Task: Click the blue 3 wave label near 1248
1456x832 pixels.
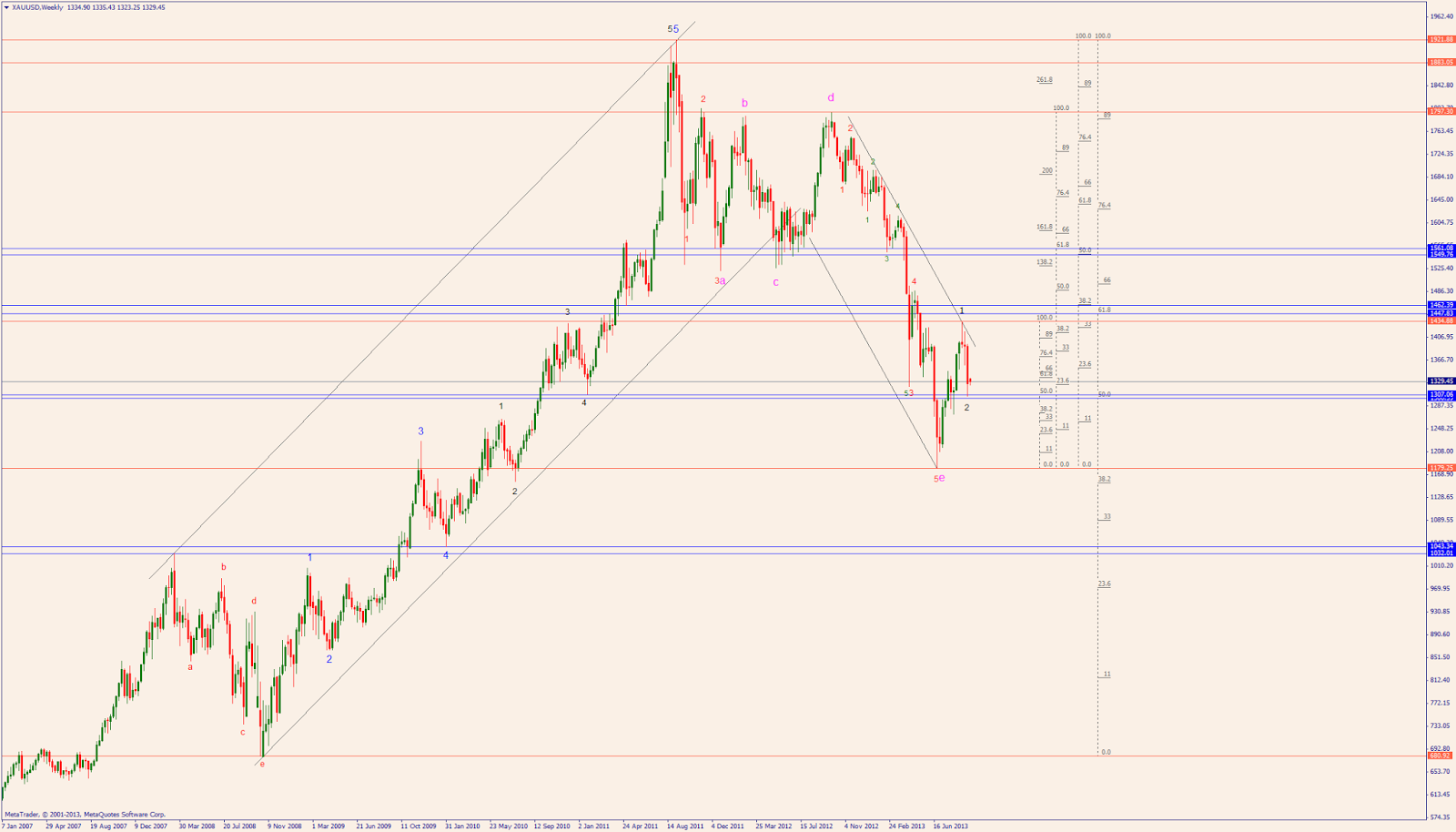Action: [420, 431]
